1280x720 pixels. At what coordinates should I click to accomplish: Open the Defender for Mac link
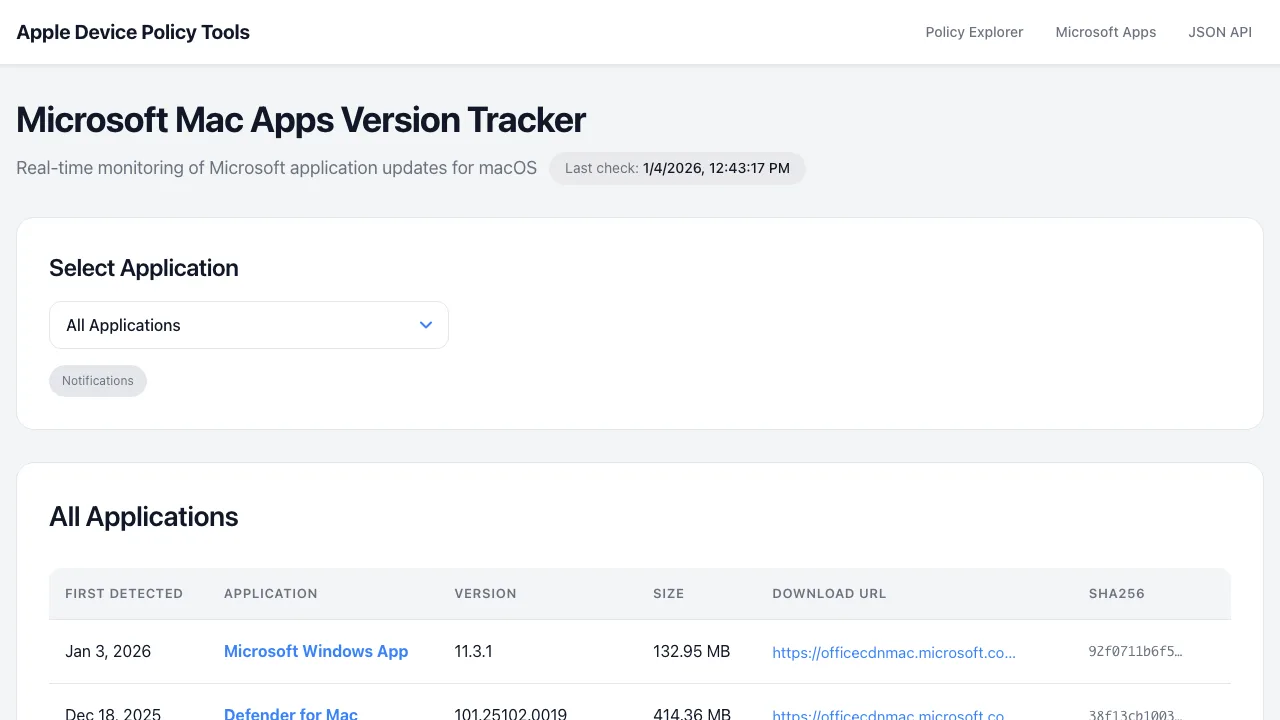[291, 714]
